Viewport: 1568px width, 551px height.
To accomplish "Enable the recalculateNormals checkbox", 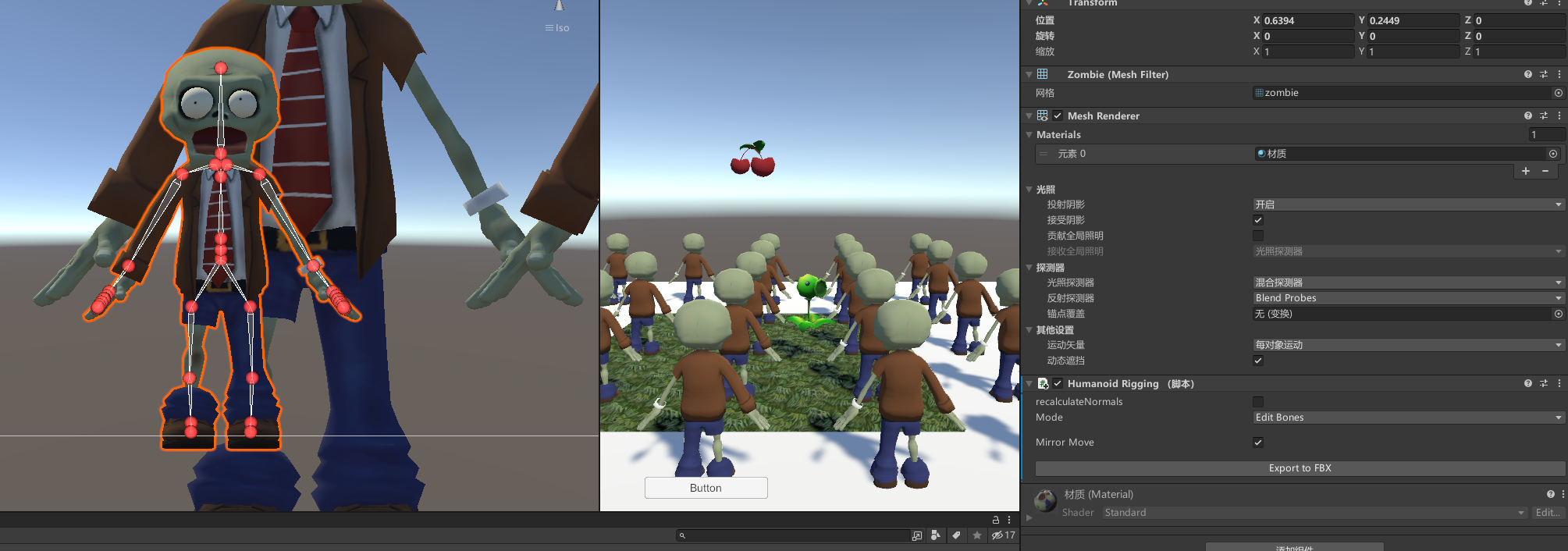I will 1258,402.
